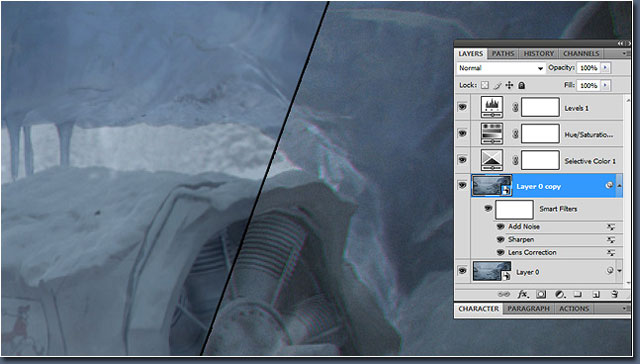
Task: Hide the Levels 1 layer
Action: (x=462, y=107)
